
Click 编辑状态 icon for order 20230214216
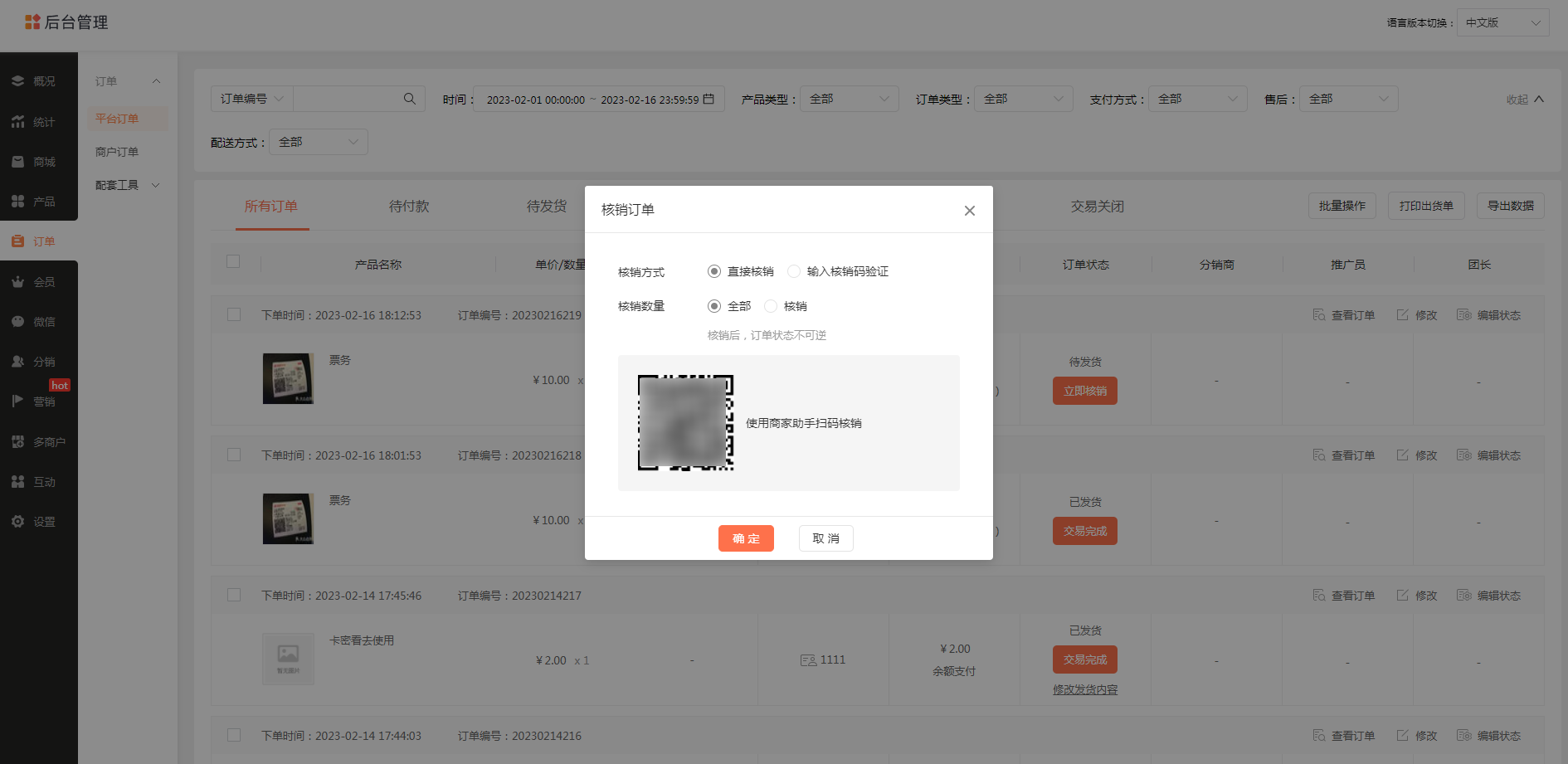[x=1464, y=736]
